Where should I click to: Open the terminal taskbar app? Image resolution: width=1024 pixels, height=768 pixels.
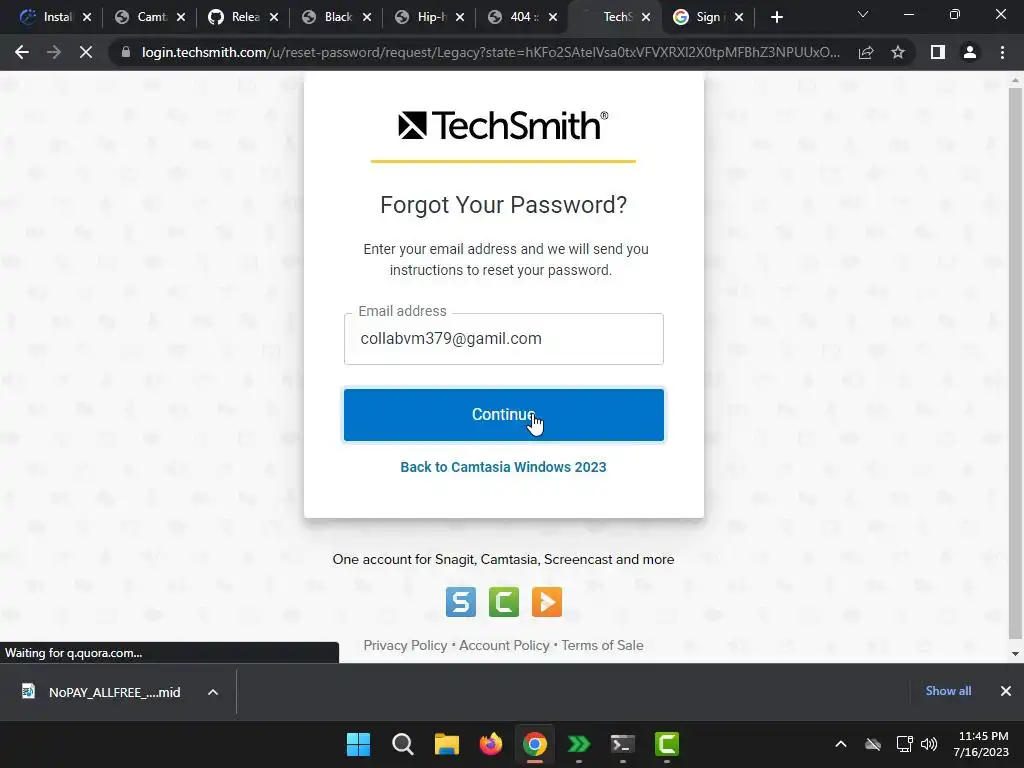click(622, 744)
